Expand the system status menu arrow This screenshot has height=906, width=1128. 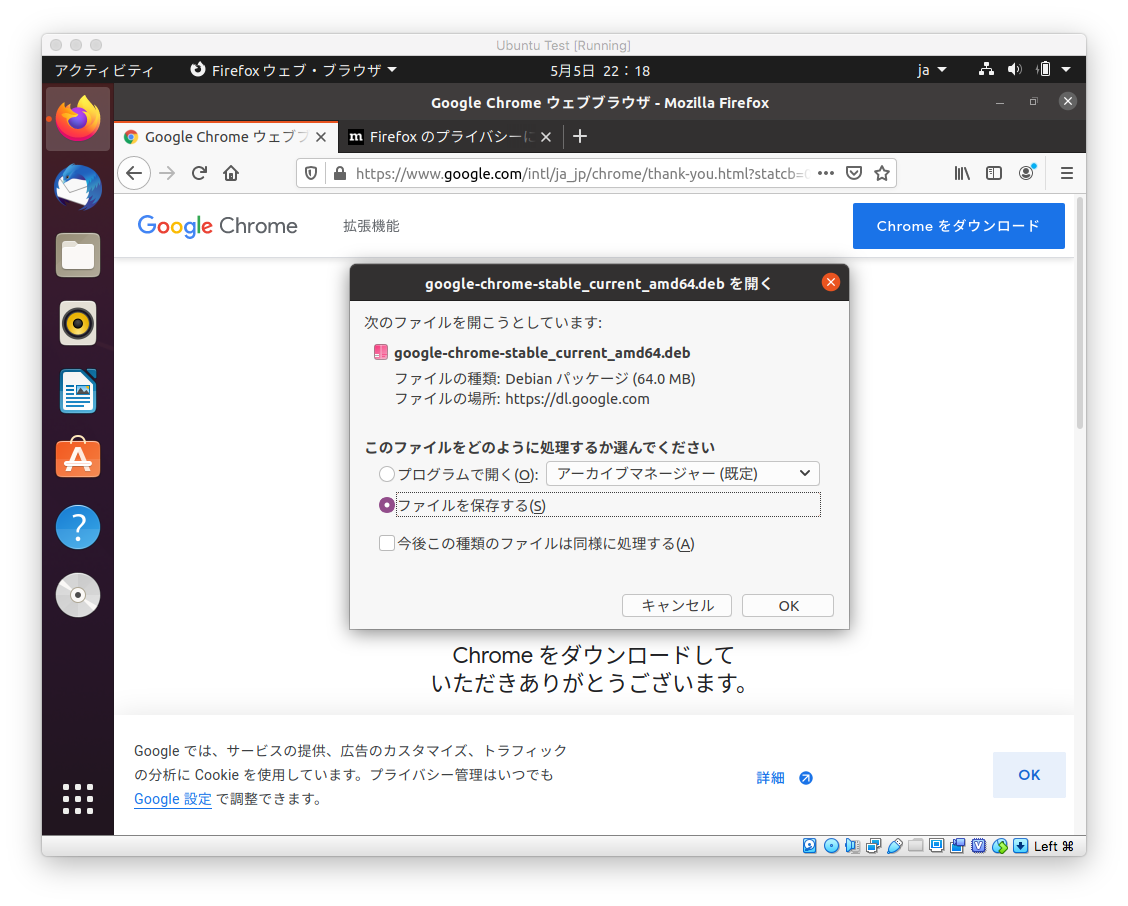[x=1066, y=70]
